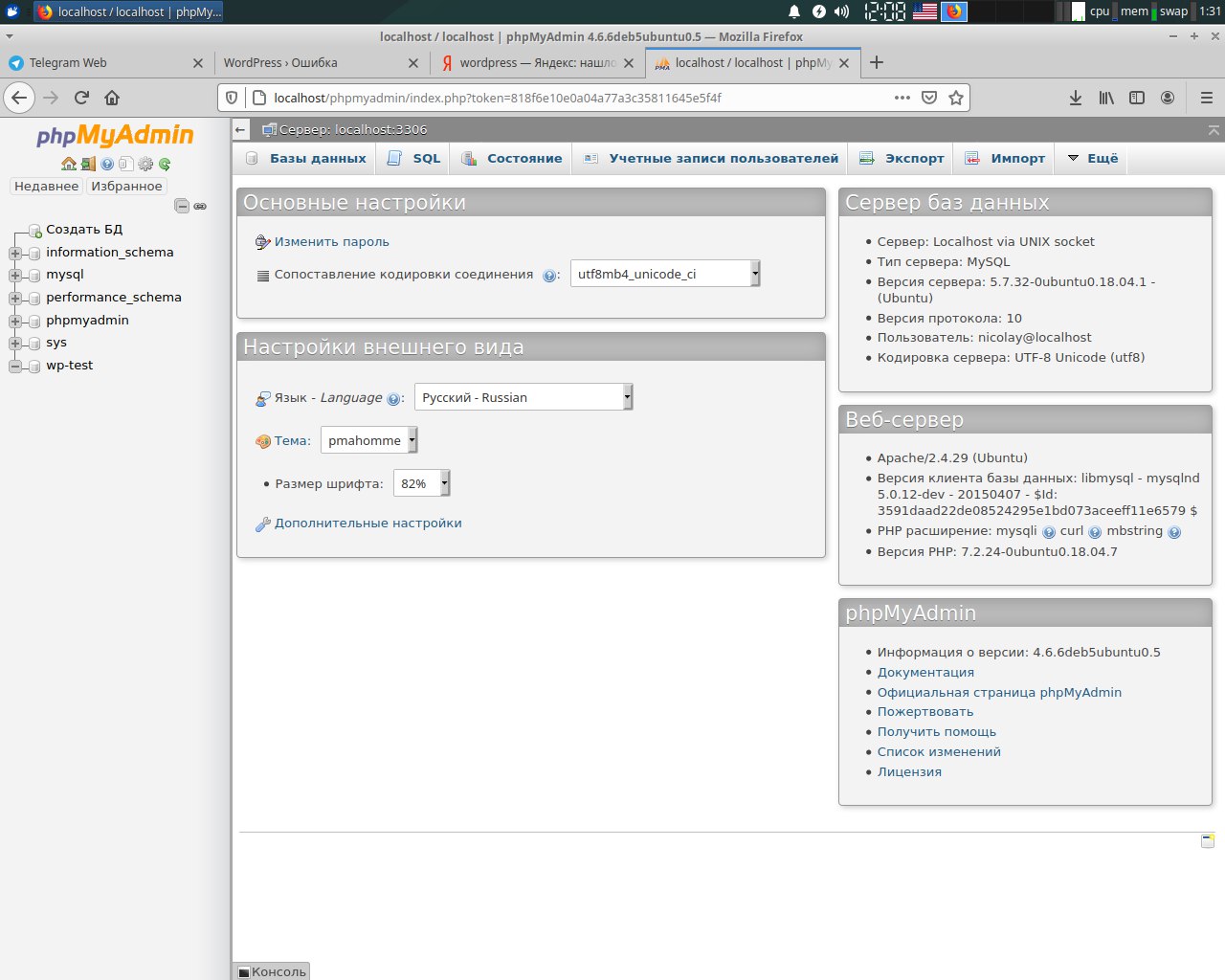Collapse the main panel header arrow
The width and height of the screenshot is (1225, 980).
tap(241, 129)
